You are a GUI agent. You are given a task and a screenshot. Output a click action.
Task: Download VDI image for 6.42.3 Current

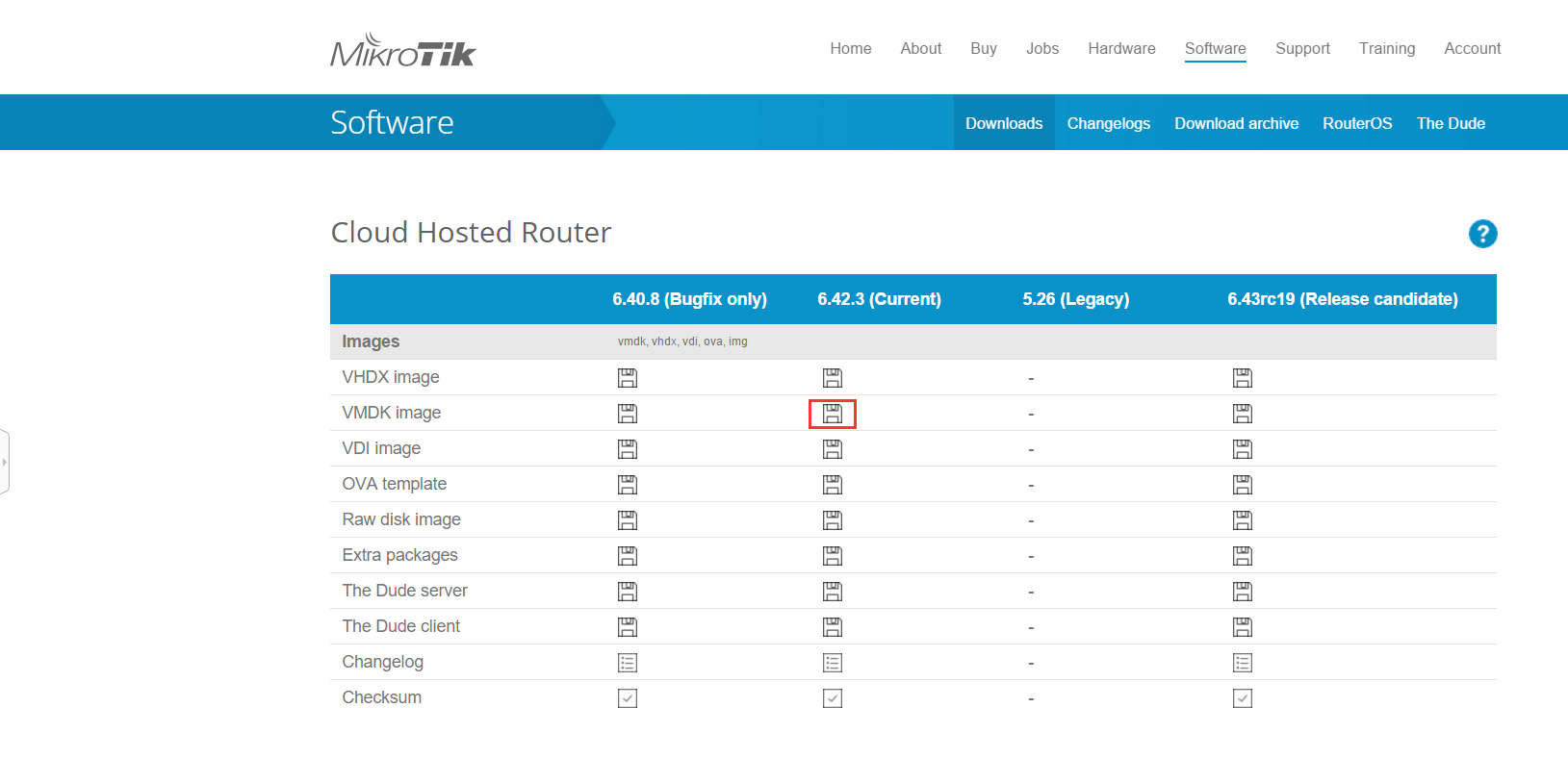click(x=833, y=449)
